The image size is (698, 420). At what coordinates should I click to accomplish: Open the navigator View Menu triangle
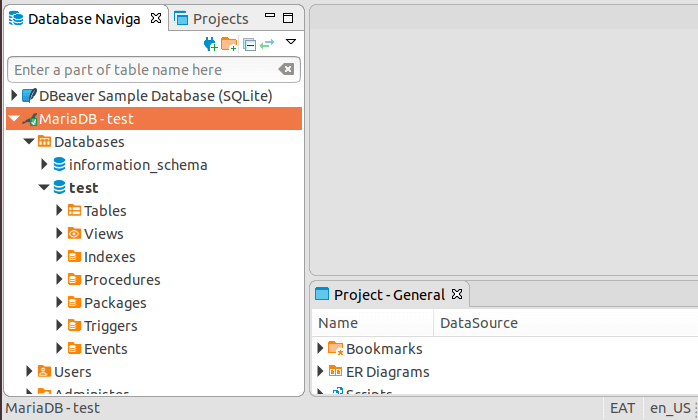(291, 42)
